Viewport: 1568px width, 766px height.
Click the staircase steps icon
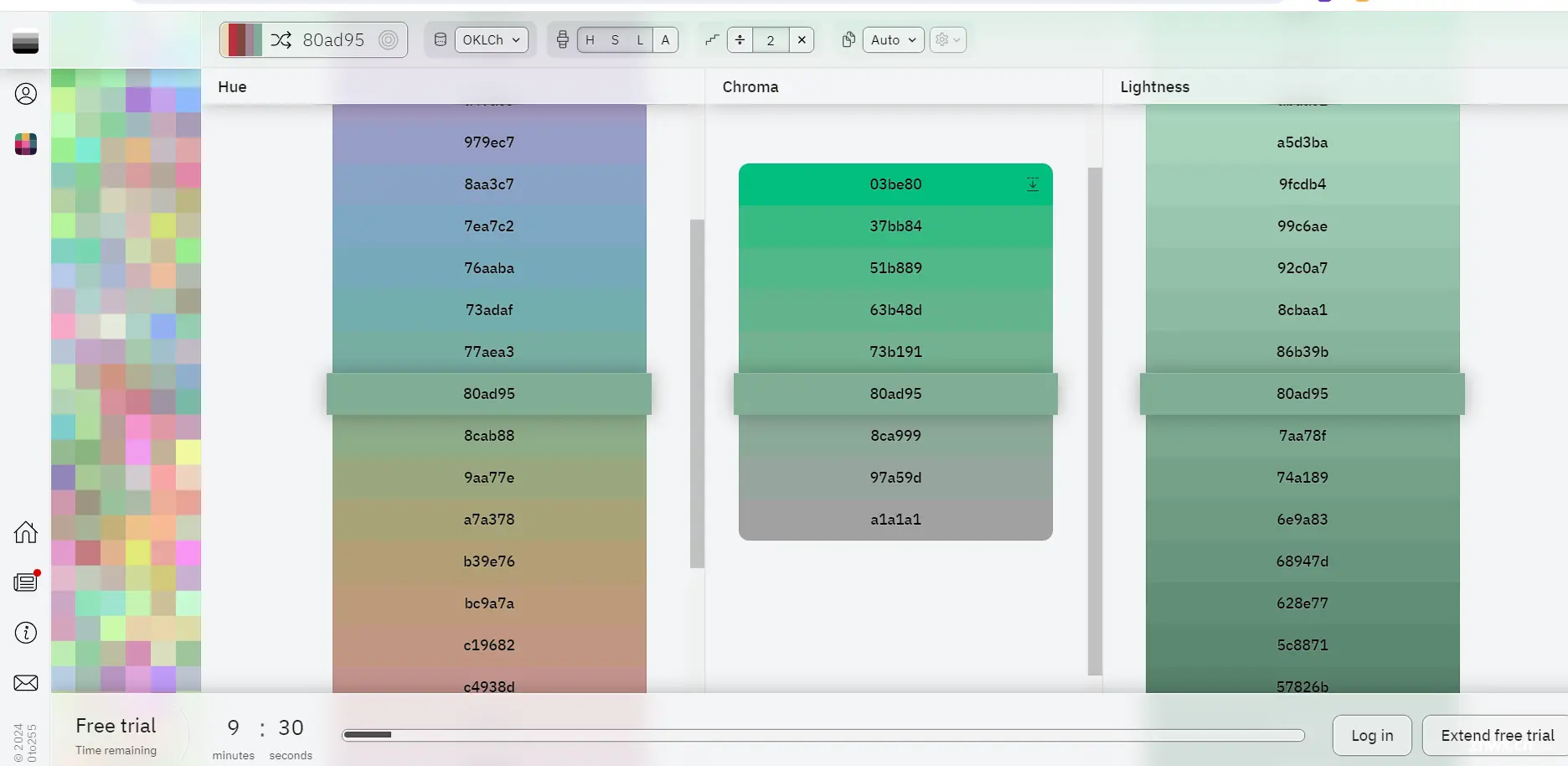712,39
